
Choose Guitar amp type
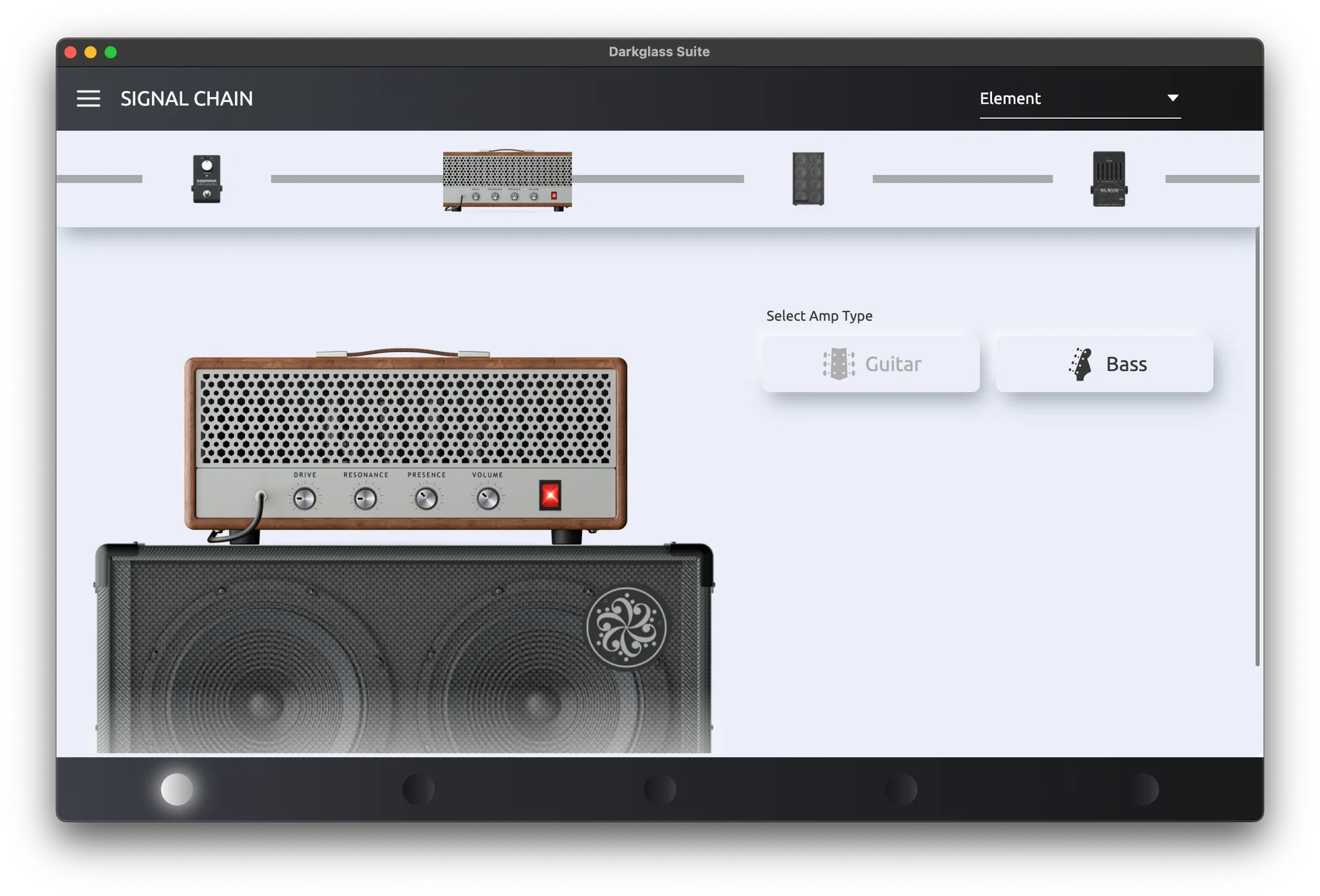point(871,364)
